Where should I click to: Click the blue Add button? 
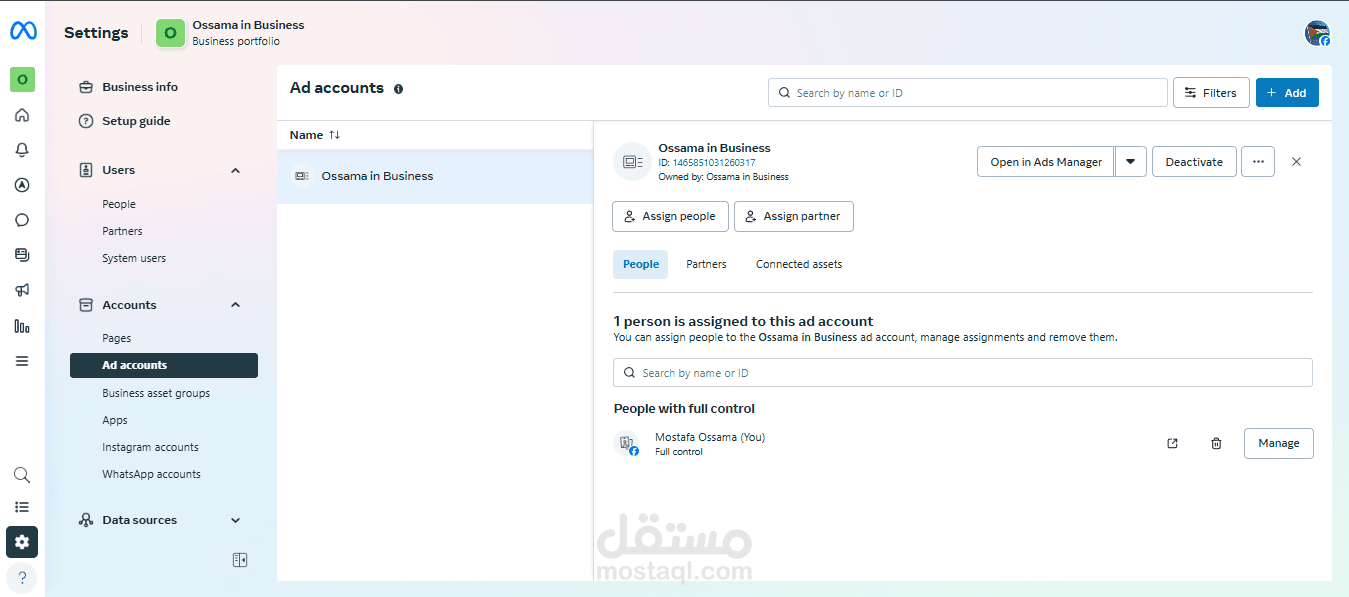coord(1287,93)
